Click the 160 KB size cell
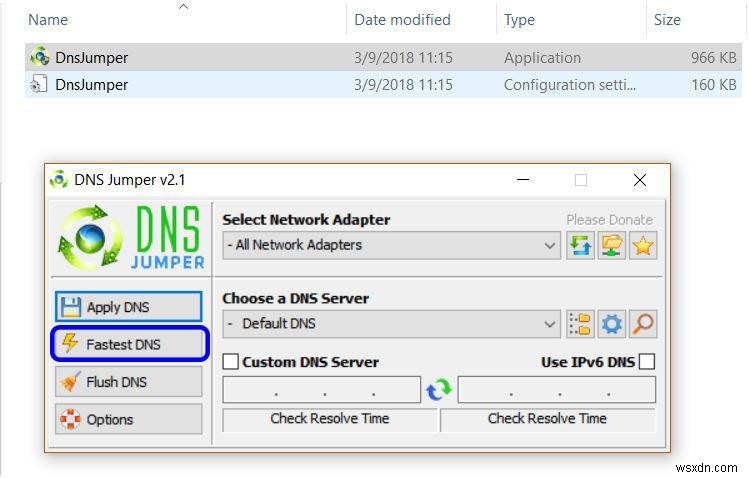This screenshot has width=749, height=478. [x=713, y=85]
